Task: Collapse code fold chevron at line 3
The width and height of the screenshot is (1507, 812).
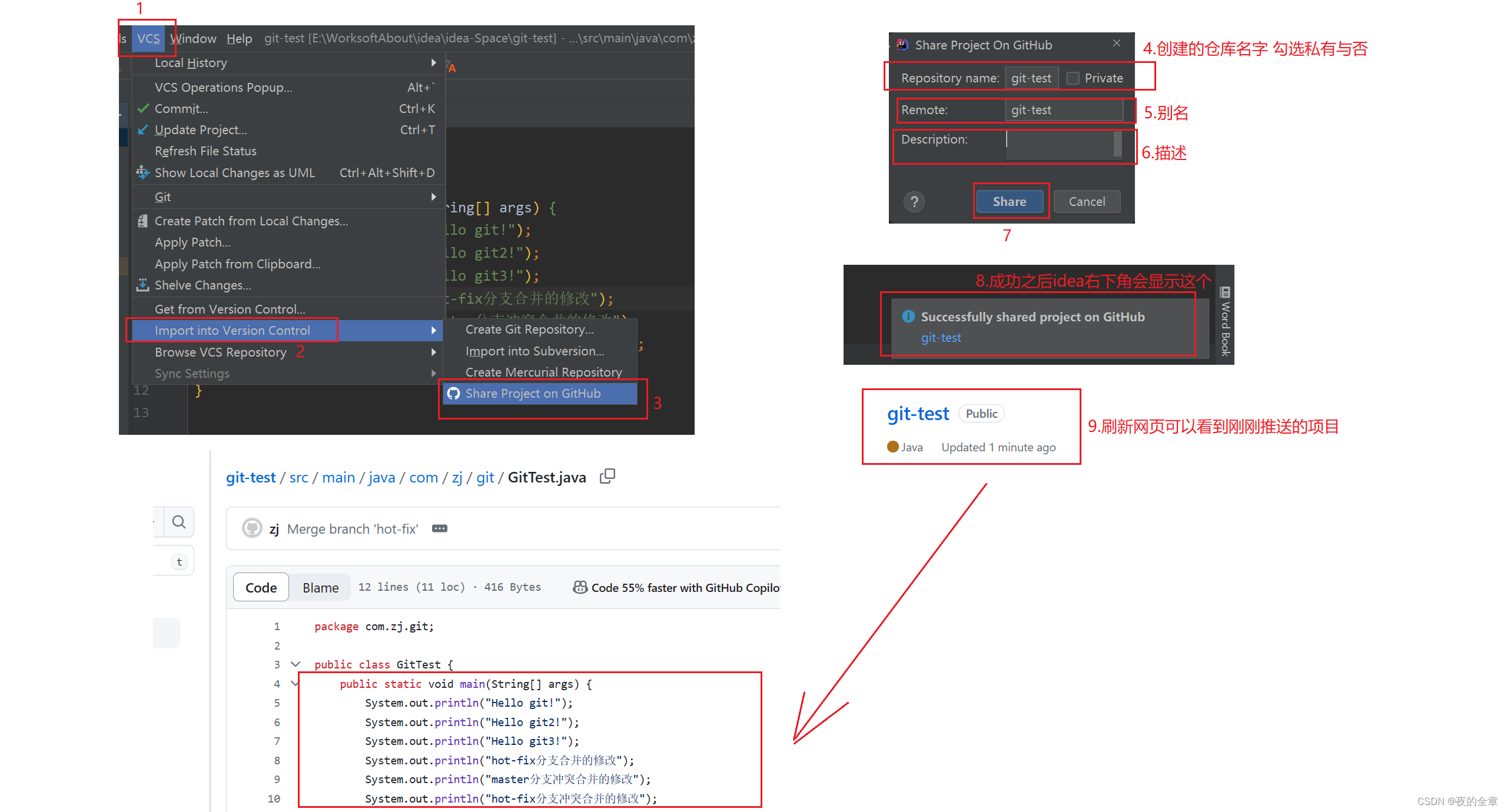Action: pyautogui.click(x=296, y=664)
